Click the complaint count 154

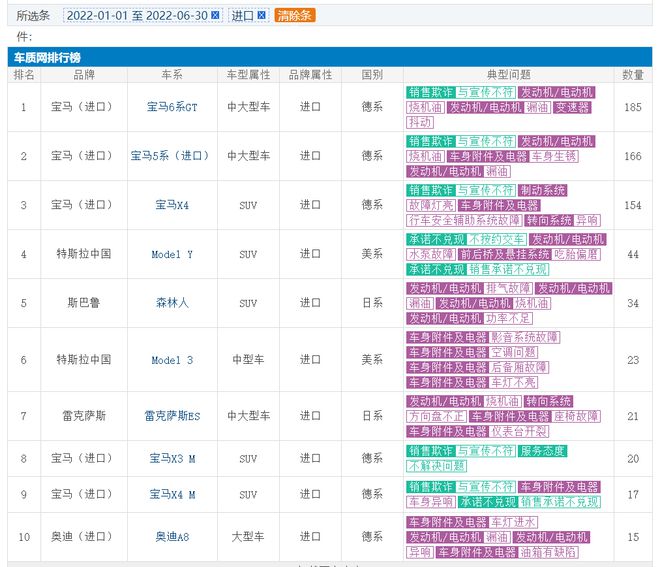tap(633, 205)
